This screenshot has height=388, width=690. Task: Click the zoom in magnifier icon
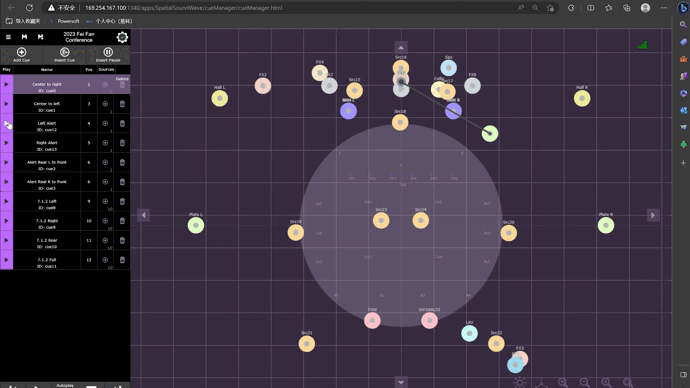[563, 383]
